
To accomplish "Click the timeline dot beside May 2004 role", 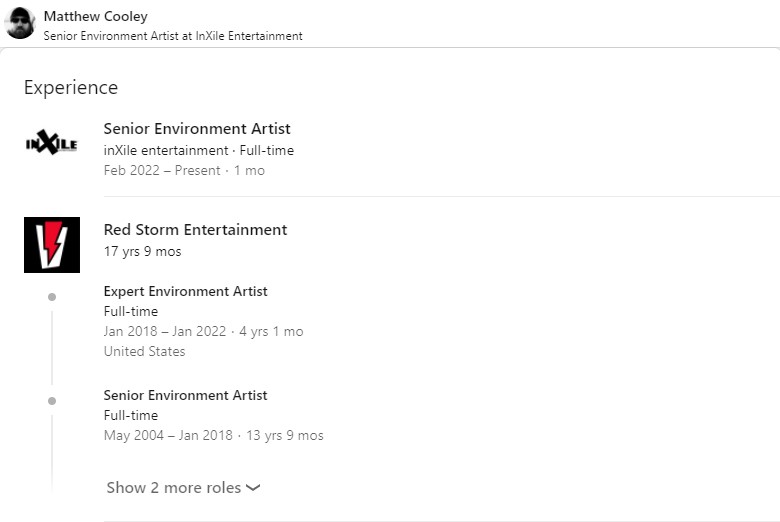I will [52, 401].
